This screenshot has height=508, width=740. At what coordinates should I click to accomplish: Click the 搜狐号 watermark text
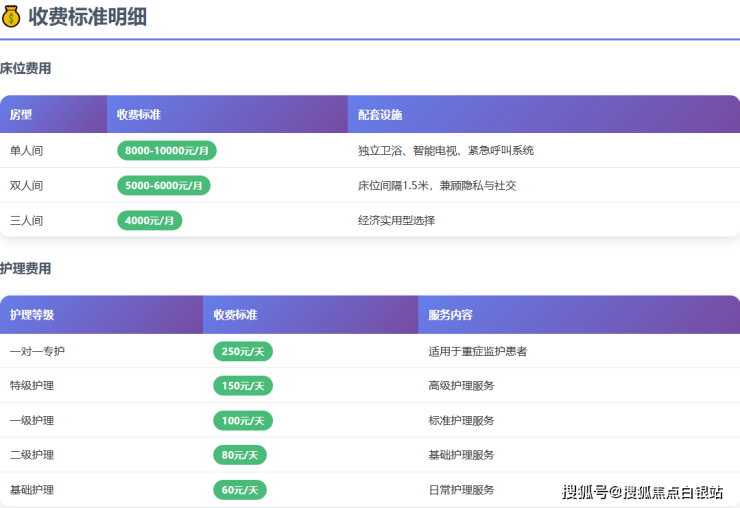584,491
